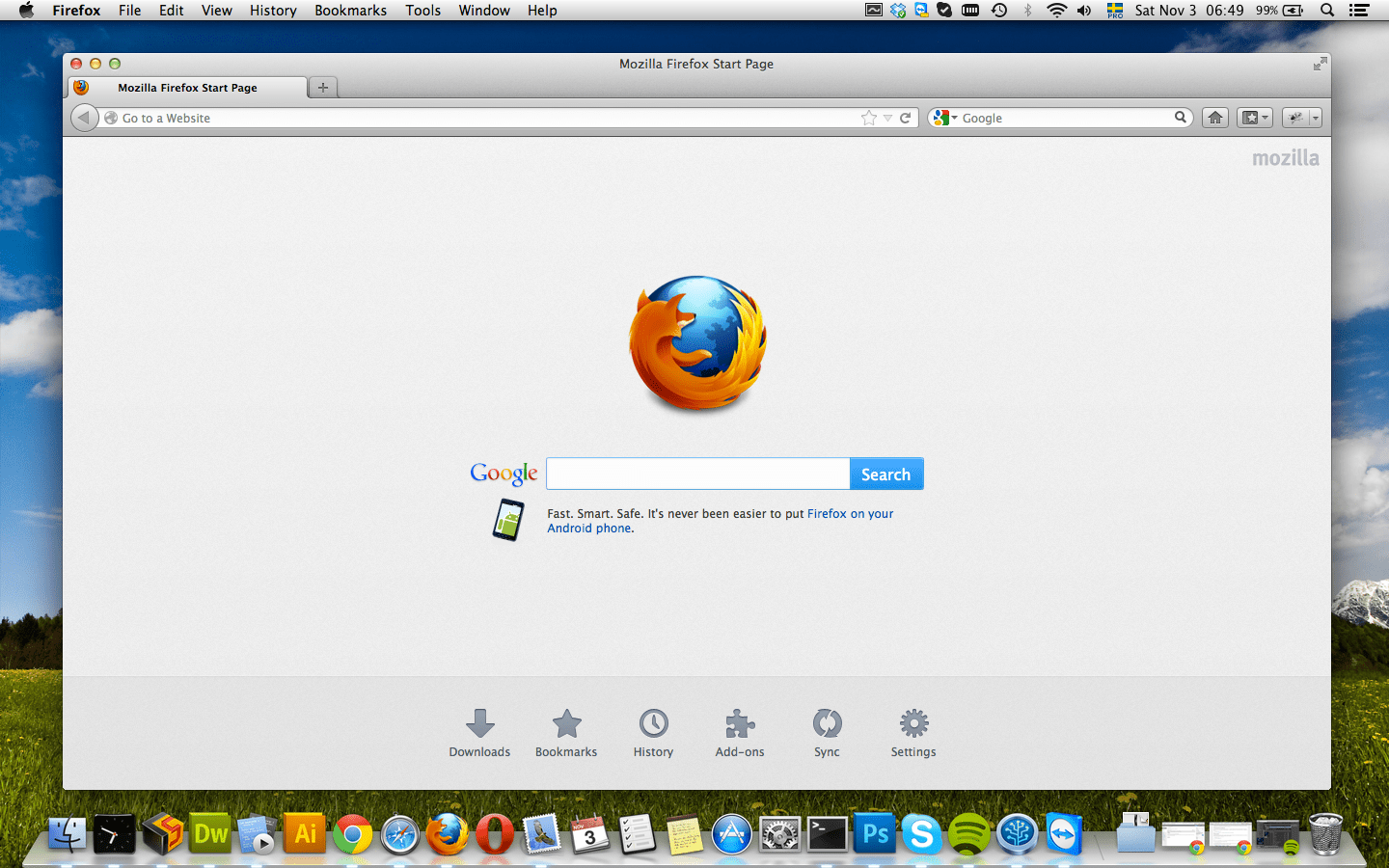View History using the clock icon
The height and width of the screenshot is (868, 1389).
pos(653,731)
